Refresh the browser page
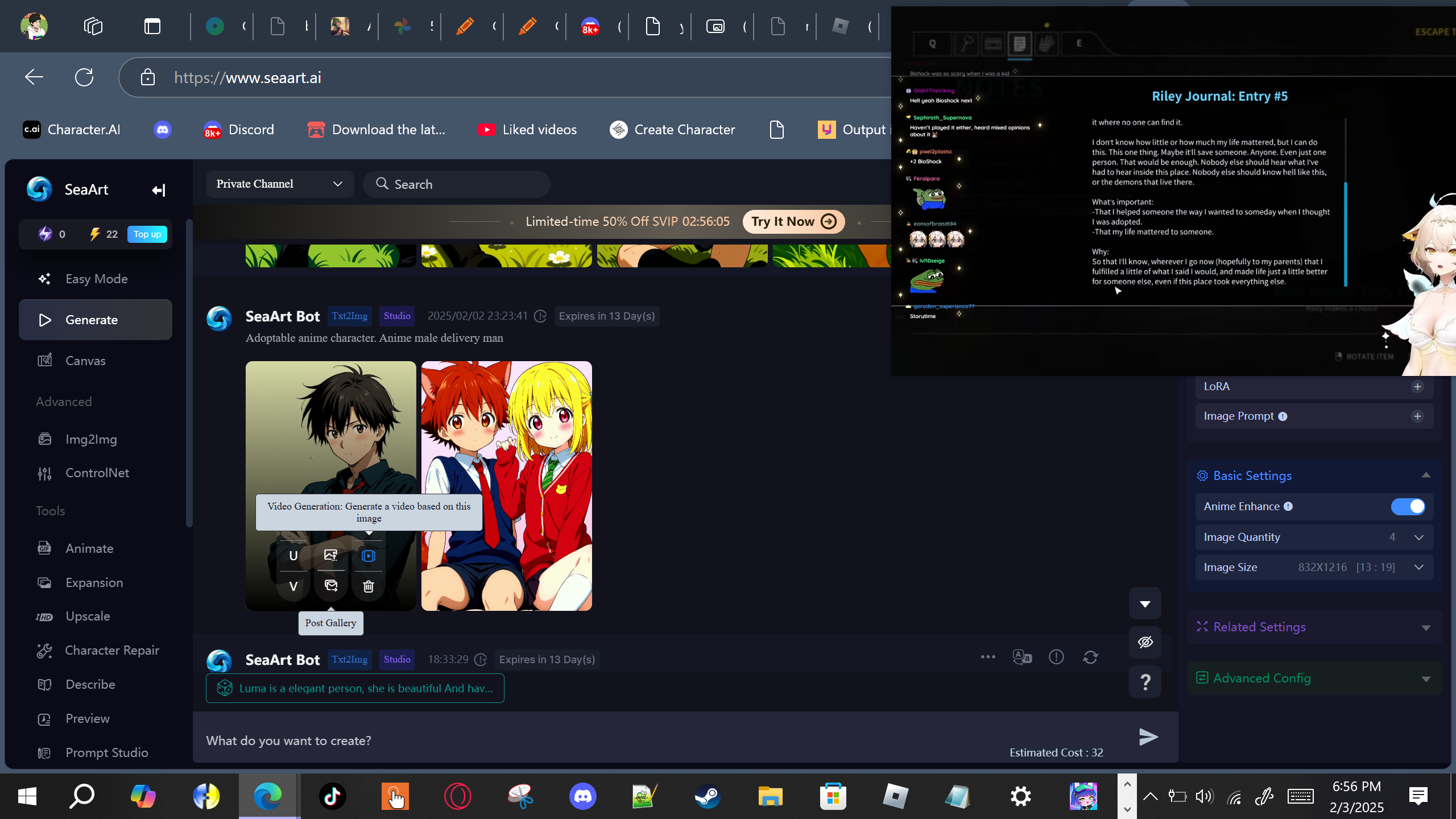This screenshot has width=1456, height=819. pos(84,77)
